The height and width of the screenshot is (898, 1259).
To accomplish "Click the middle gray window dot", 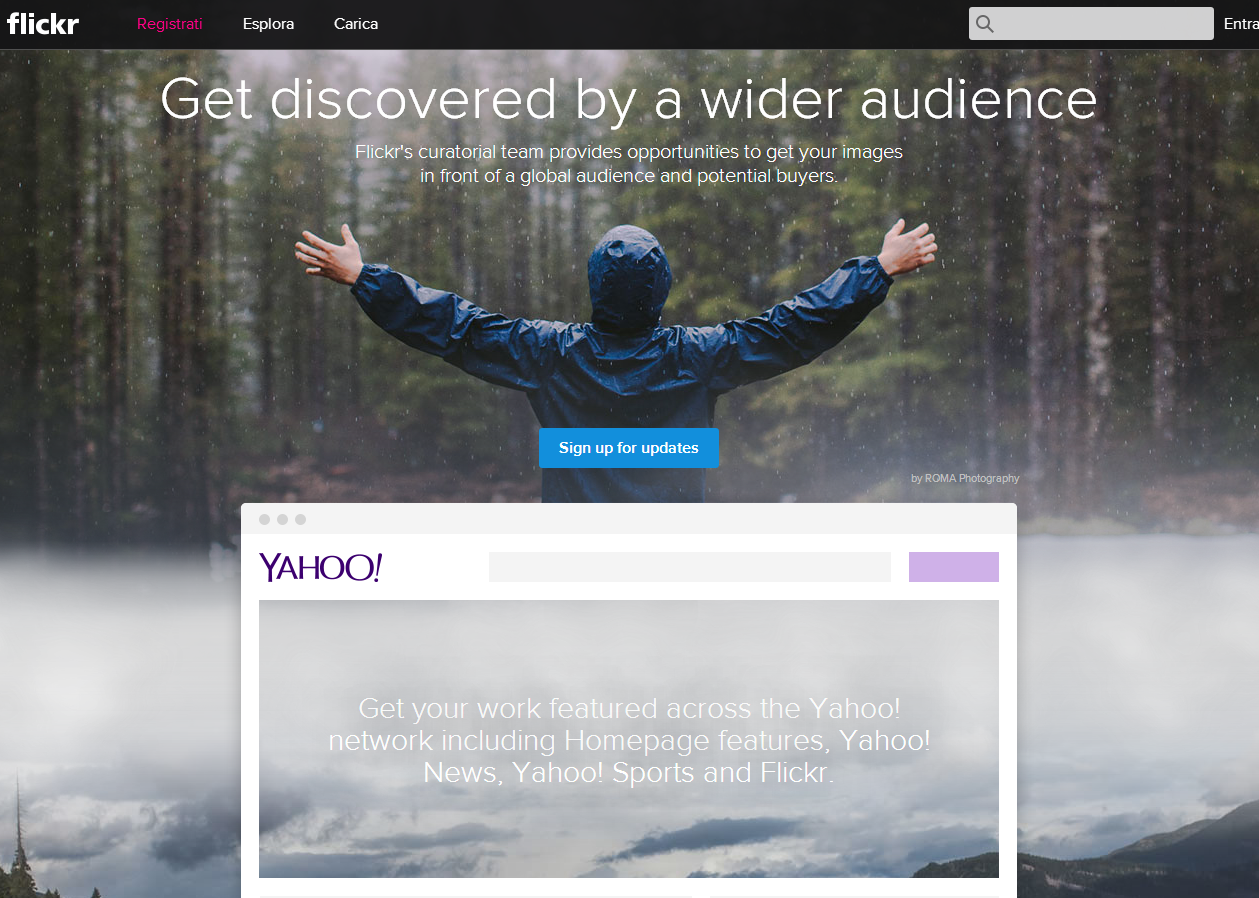I will [283, 519].
